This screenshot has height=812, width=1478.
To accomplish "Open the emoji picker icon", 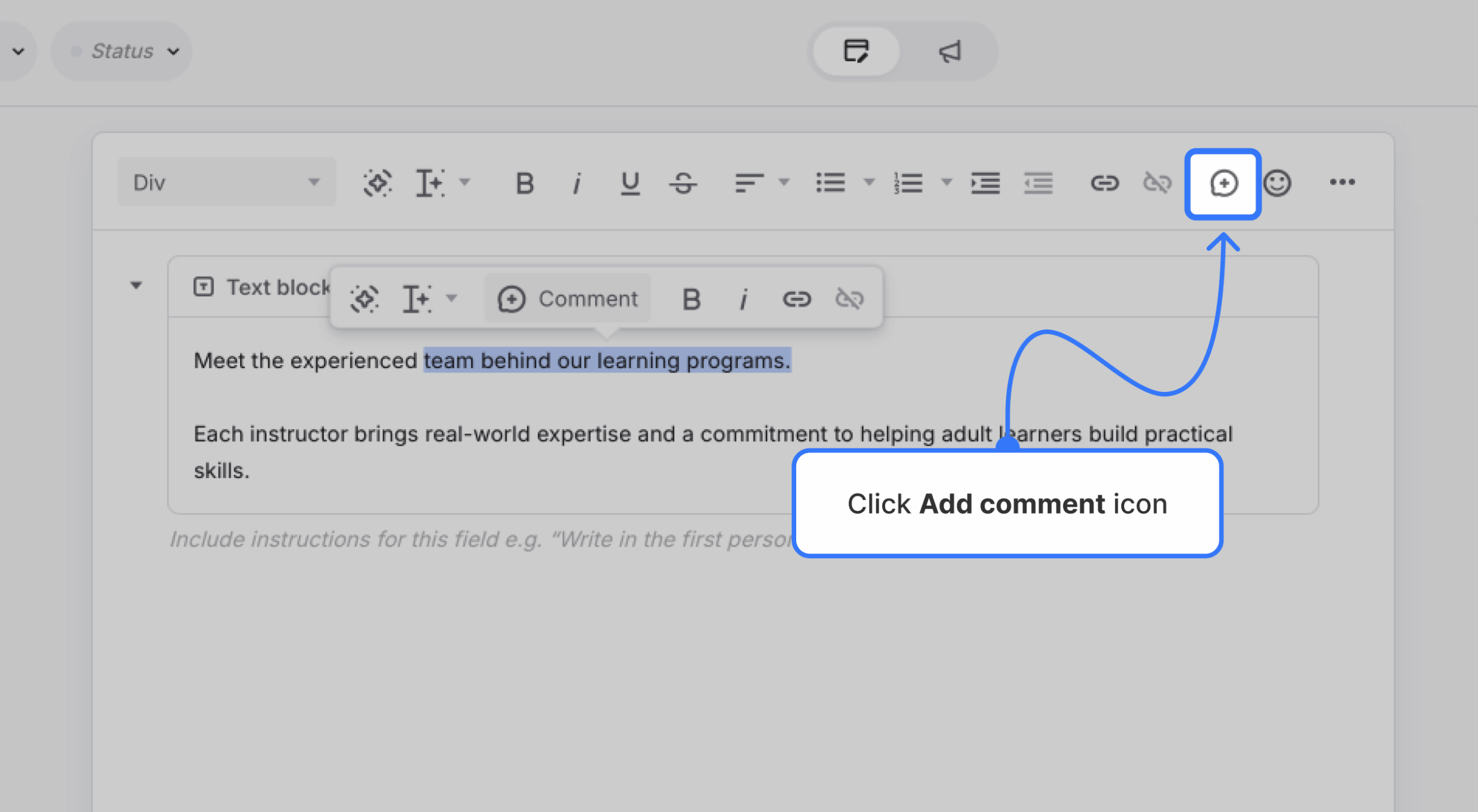I will coord(1278,184).
